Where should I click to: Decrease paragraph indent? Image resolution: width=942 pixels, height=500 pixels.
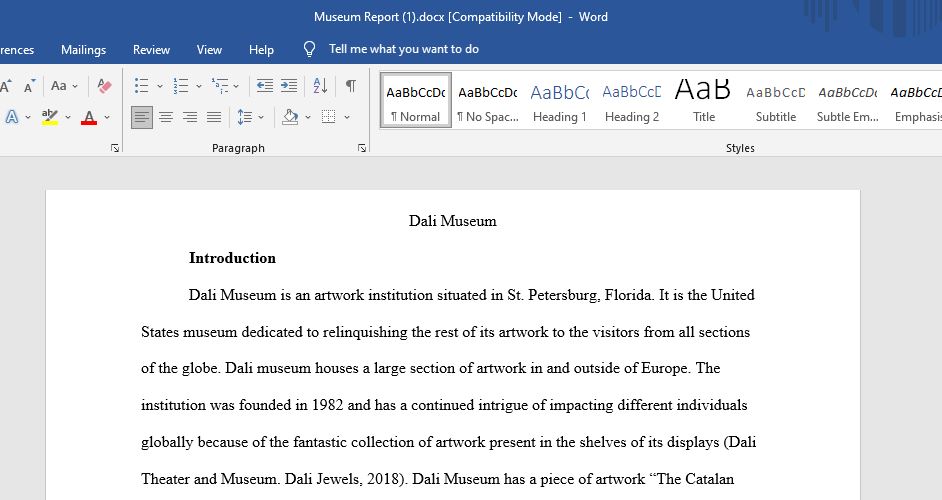265,86
